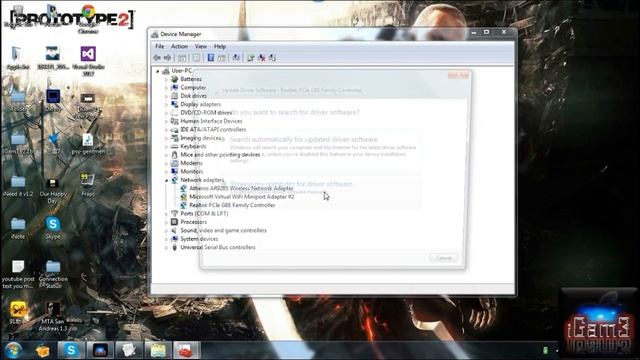
Task: Click the red X Uninstall toolbar icon
Action: point(262,58)
